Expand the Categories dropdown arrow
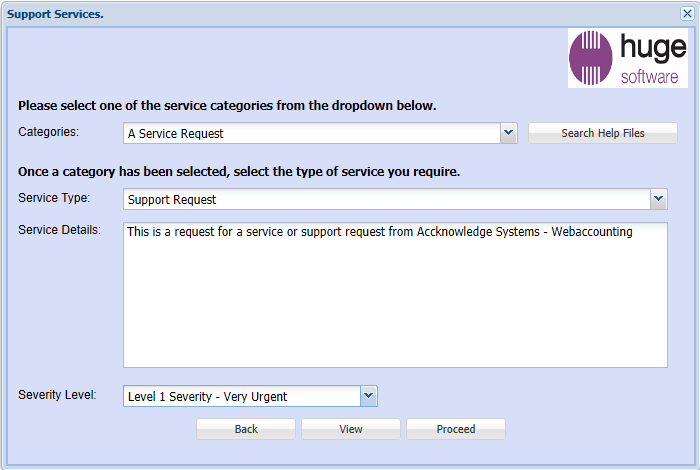This screenshot has width=700, height=470. point(508,133)
